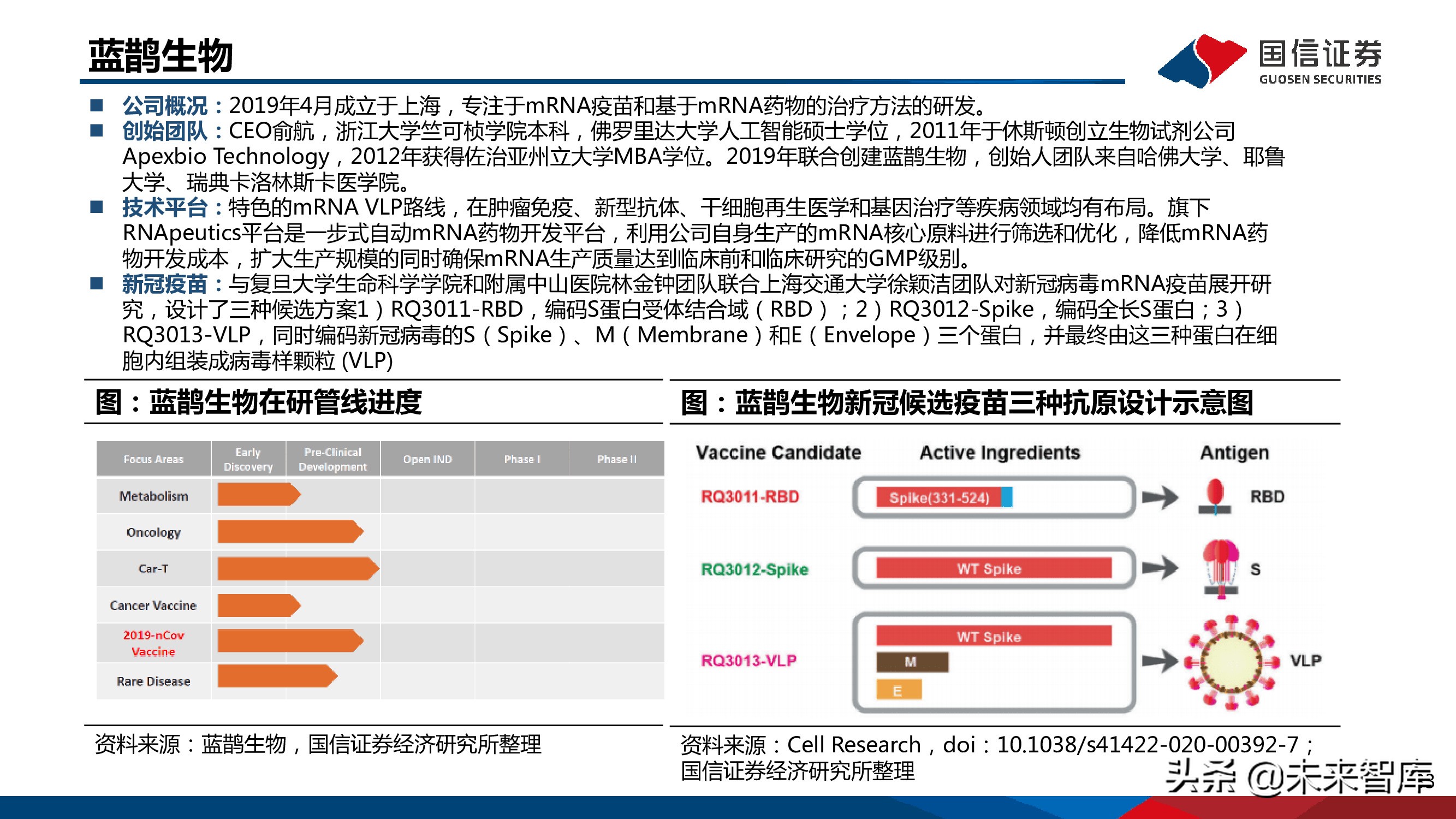Click the Car-T row label
This screenshot has width=1456, height=819.
tap(153, 568)
